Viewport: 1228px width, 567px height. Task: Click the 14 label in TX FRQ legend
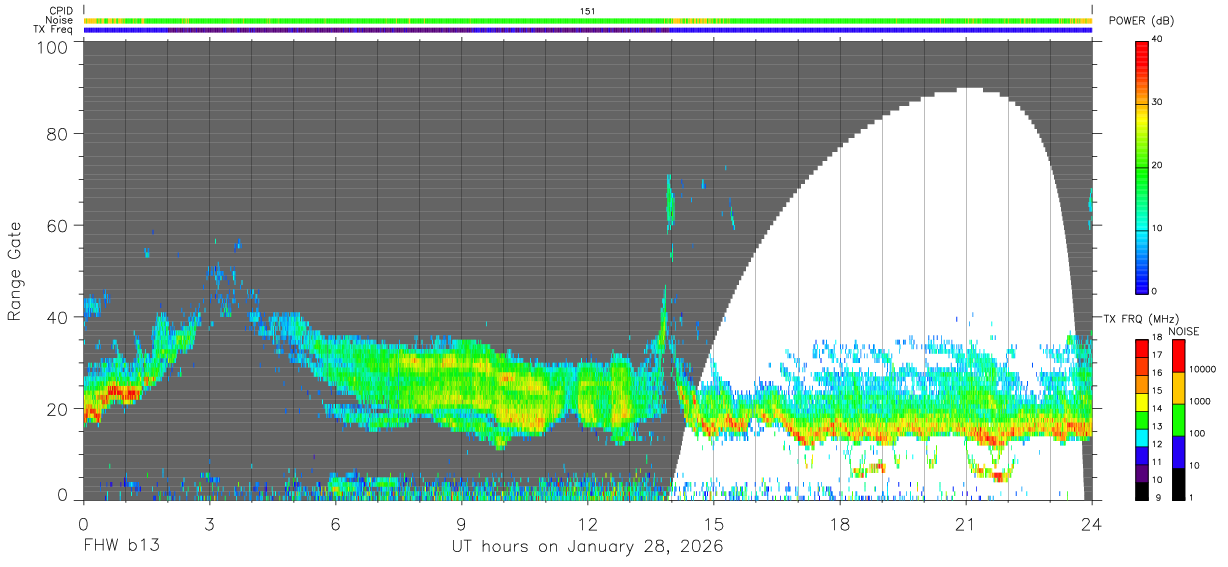(x=1158, y=408)
